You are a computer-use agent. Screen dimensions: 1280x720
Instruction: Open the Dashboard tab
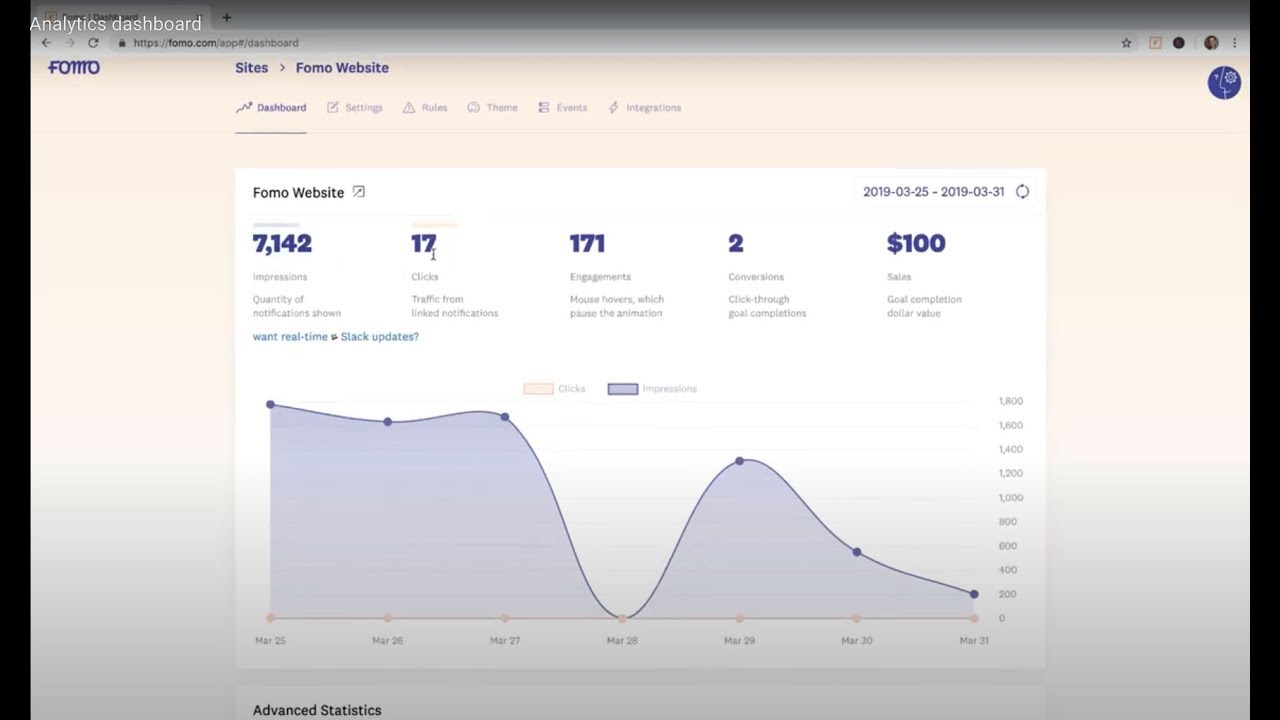271,108
